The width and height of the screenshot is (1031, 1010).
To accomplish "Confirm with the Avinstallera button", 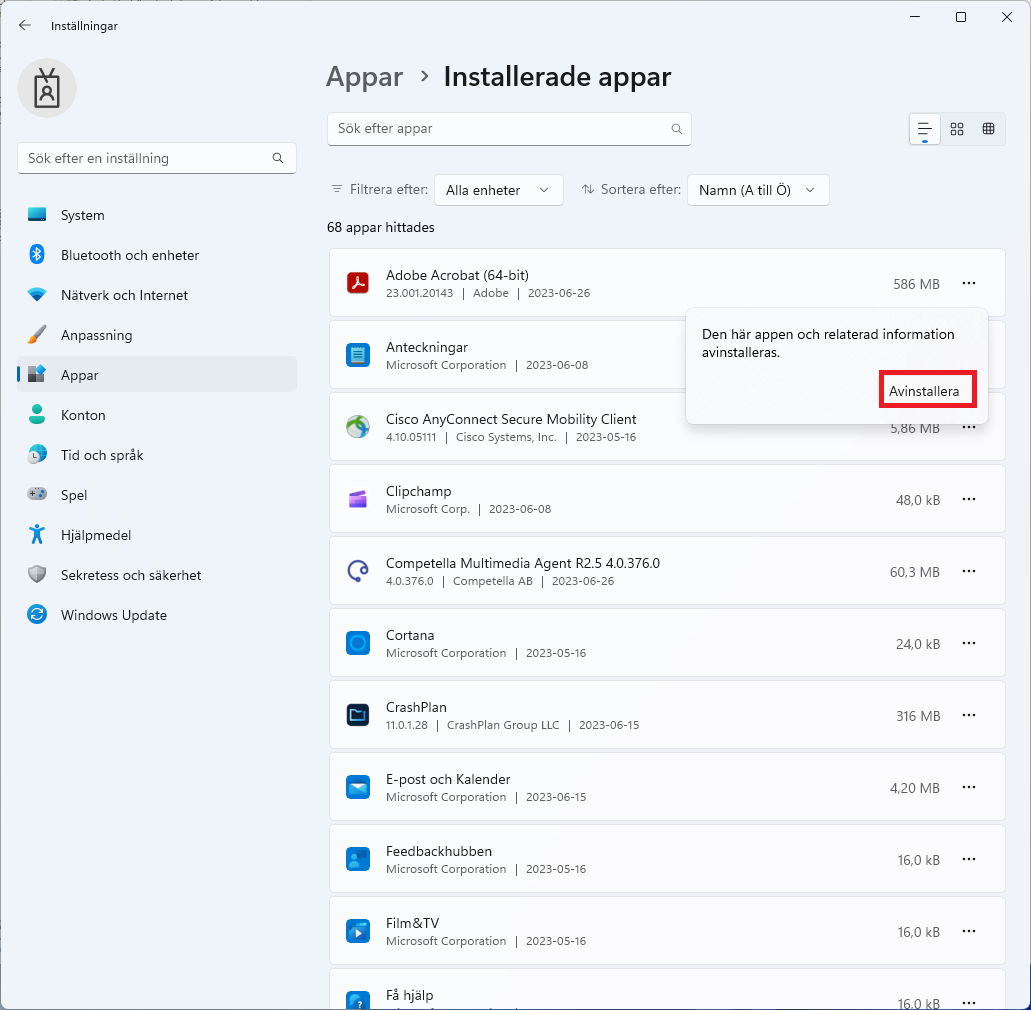I will coord(927,391).
